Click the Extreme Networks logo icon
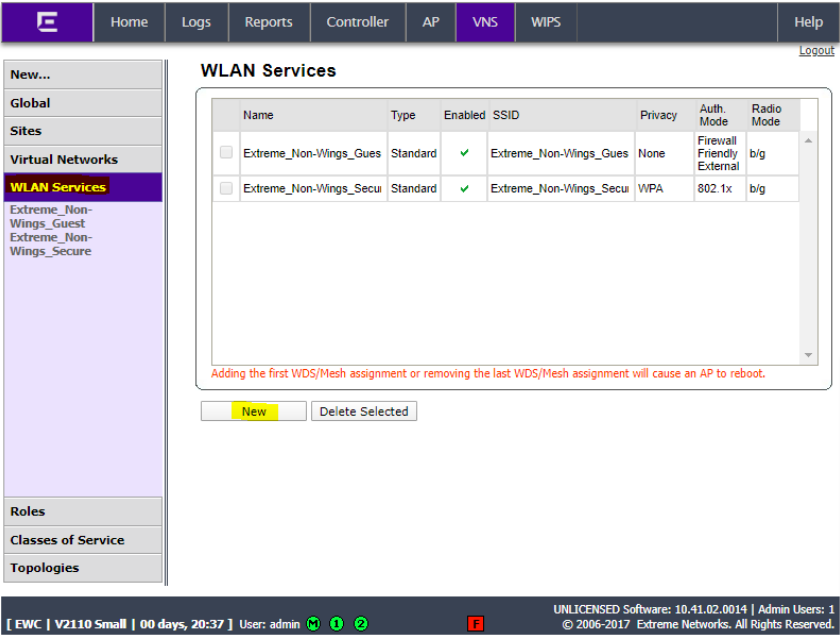The image size is (840, 636). (47, 22)
